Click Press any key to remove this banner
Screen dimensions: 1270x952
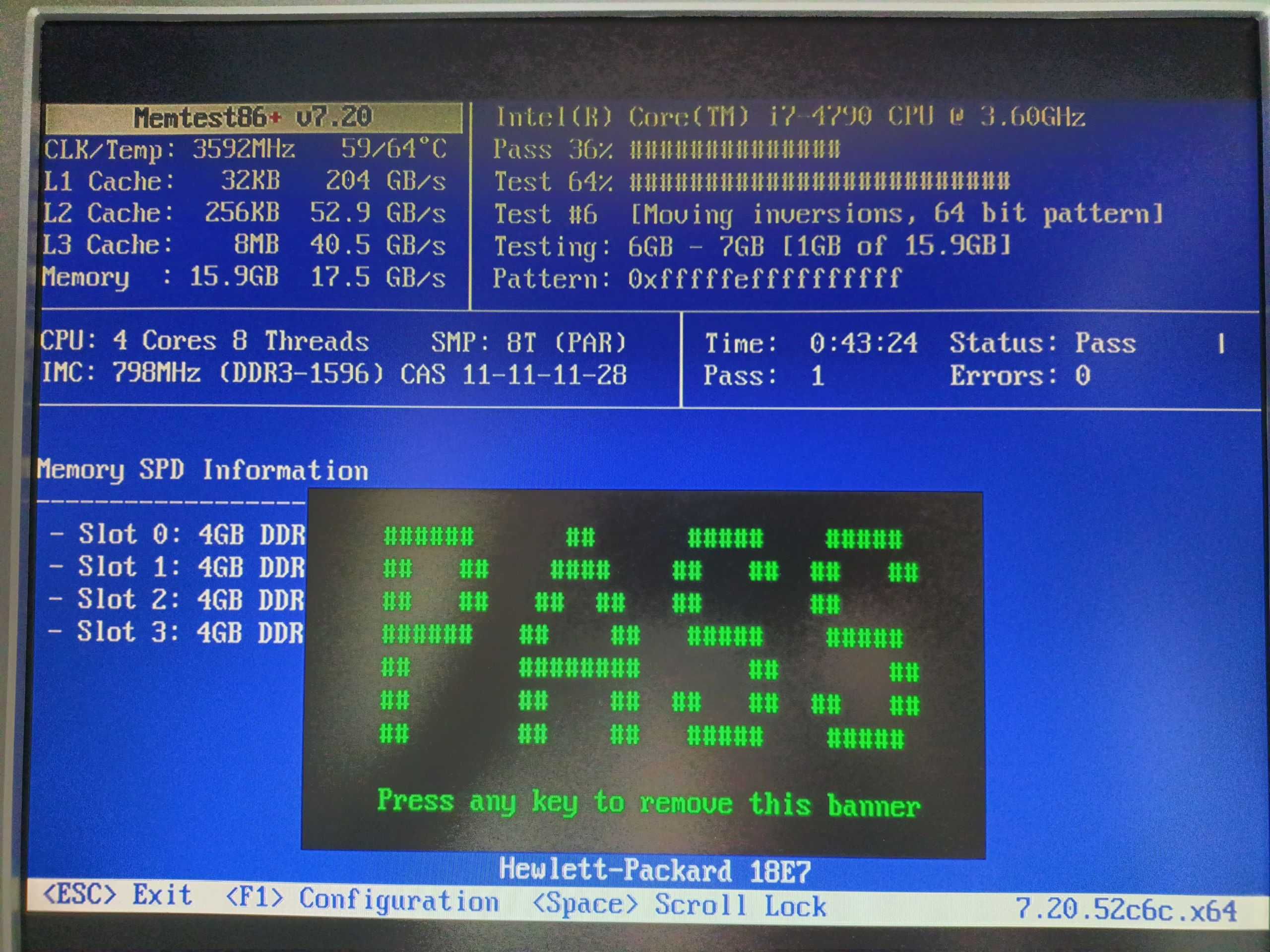pos(649,803)
